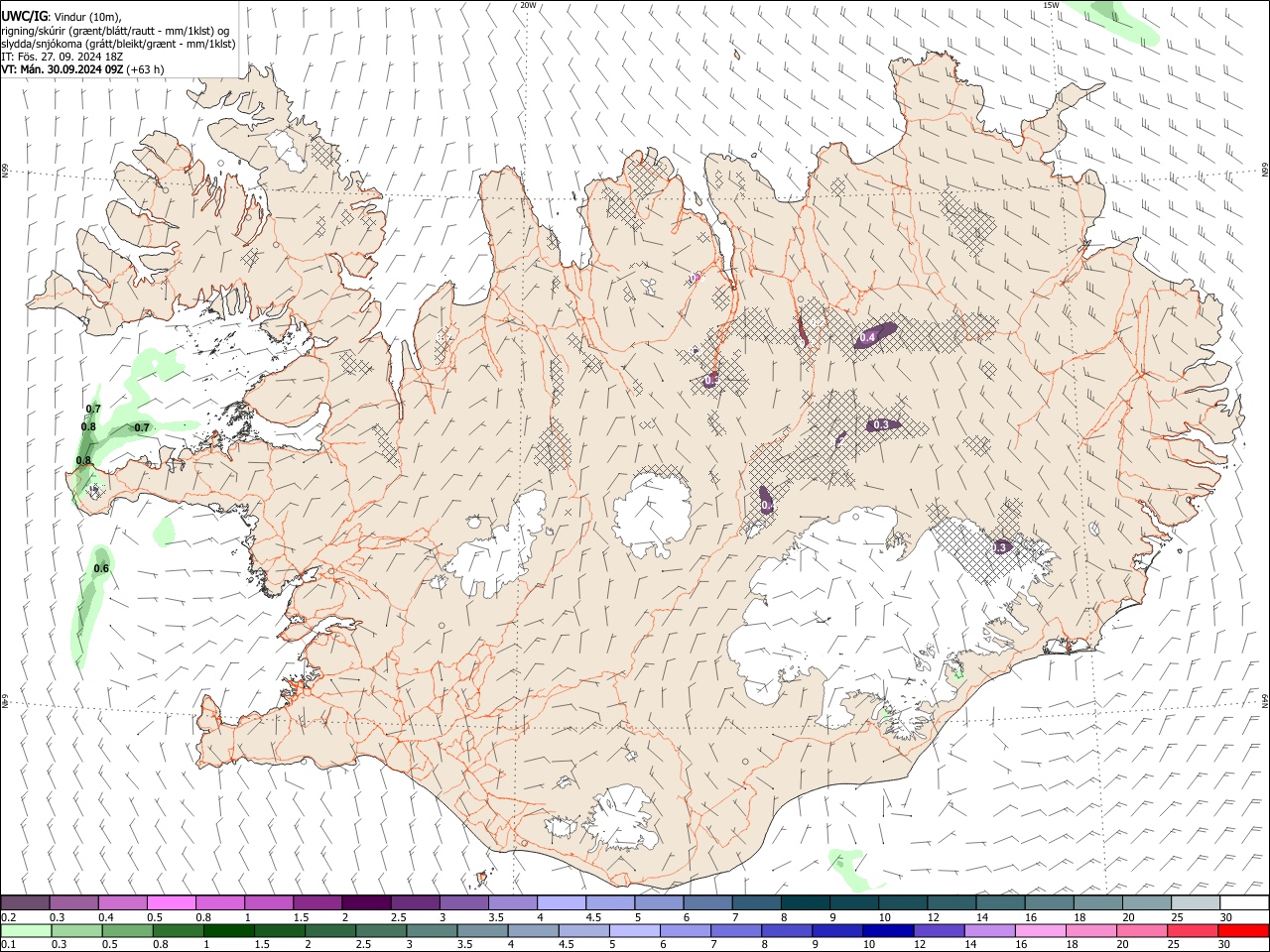The width and height of the screenshot is (1270, 952).
Task: Click the "0.1" number under the rain scale
Action: click(x=8, y=945)
